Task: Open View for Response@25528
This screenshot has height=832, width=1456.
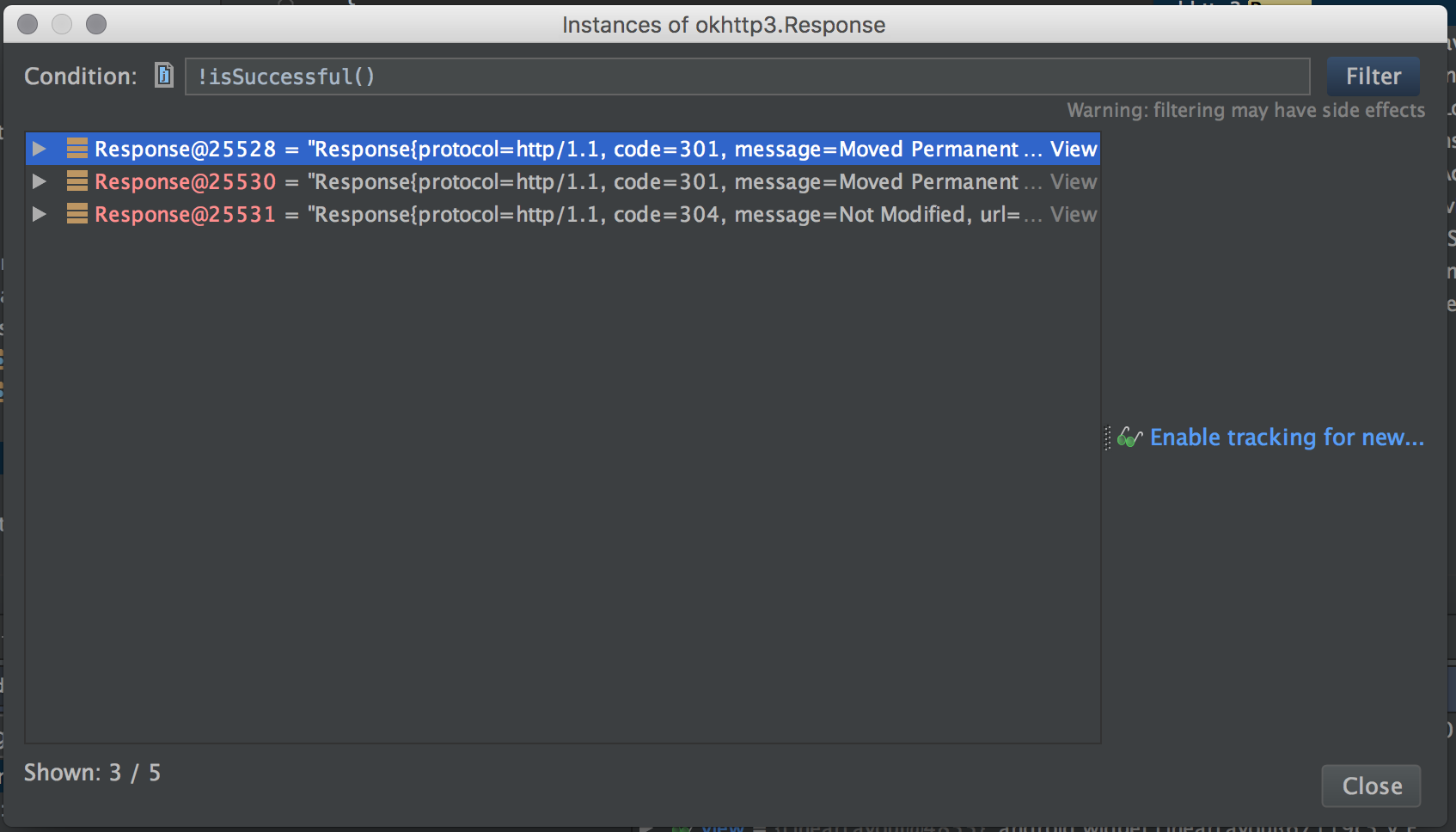Action: tap(1074, 148)
